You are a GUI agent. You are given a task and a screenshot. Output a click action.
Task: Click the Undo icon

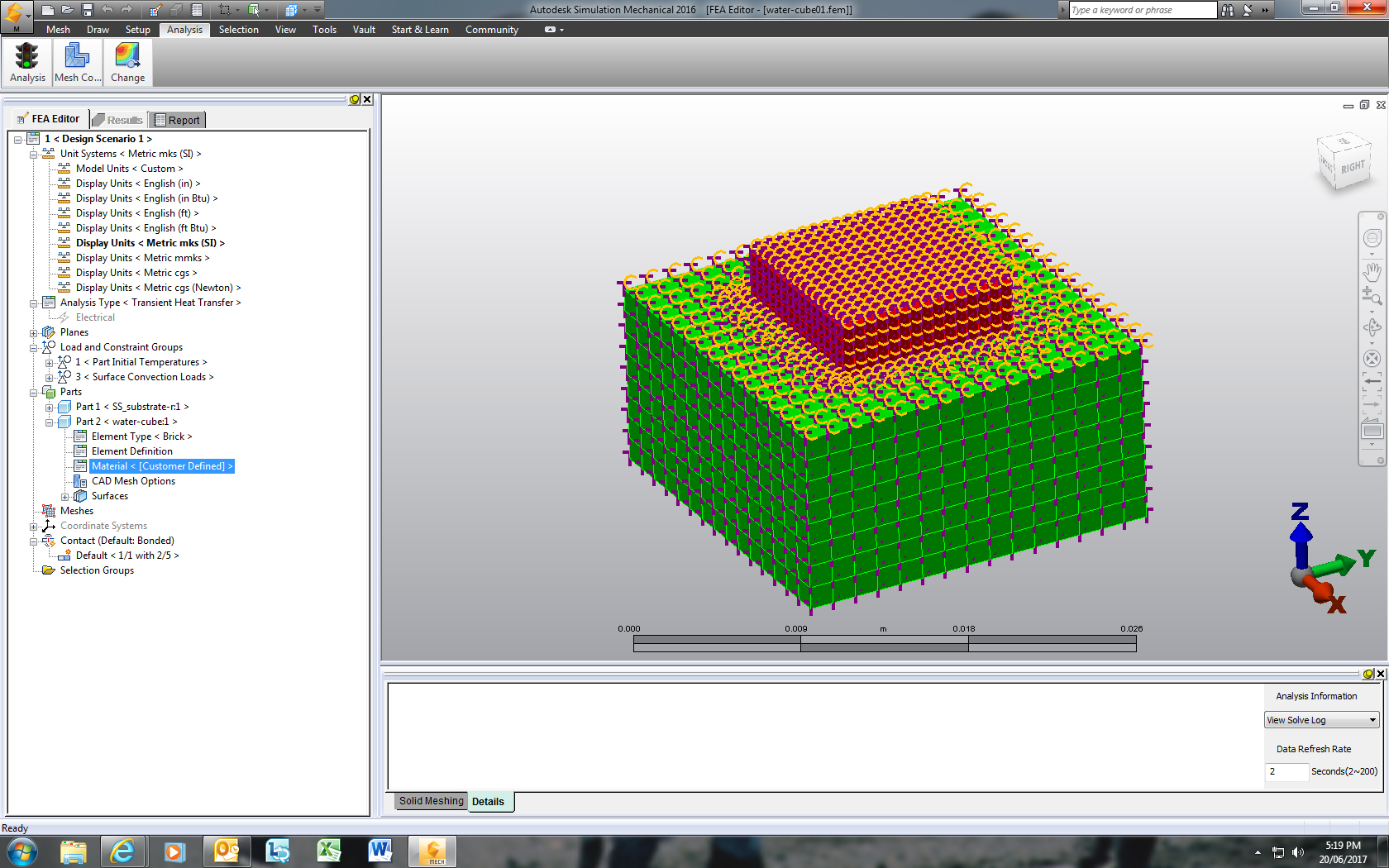coord(106,11)
